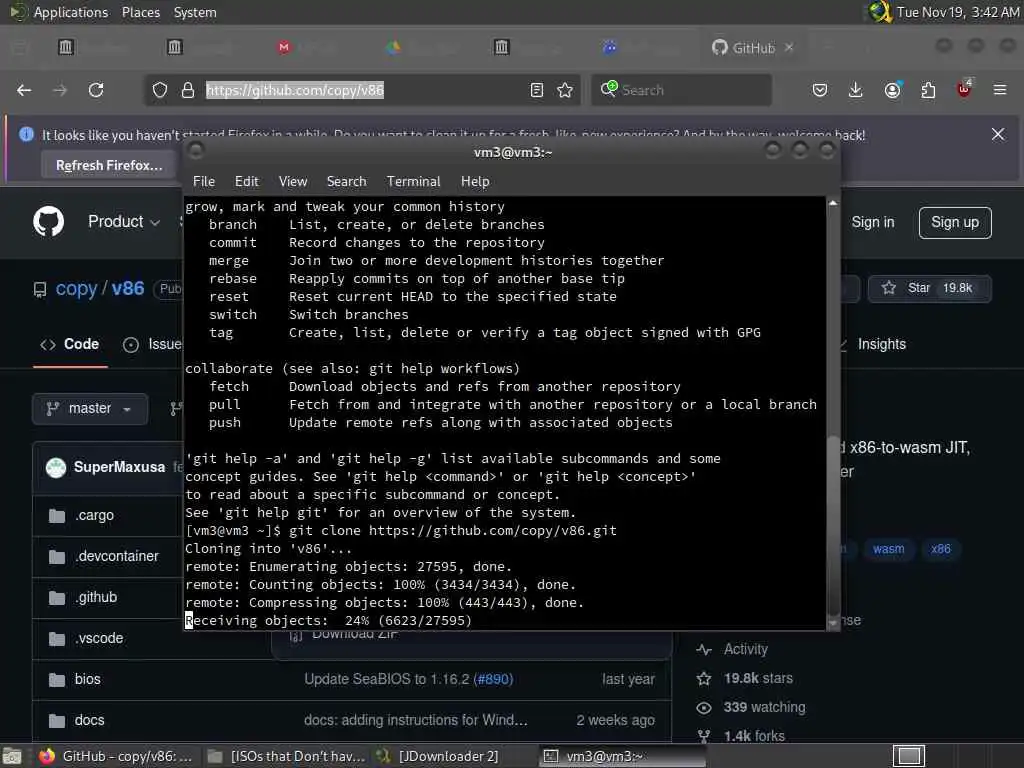Open the Applications menu in top panel

[71, 12]
